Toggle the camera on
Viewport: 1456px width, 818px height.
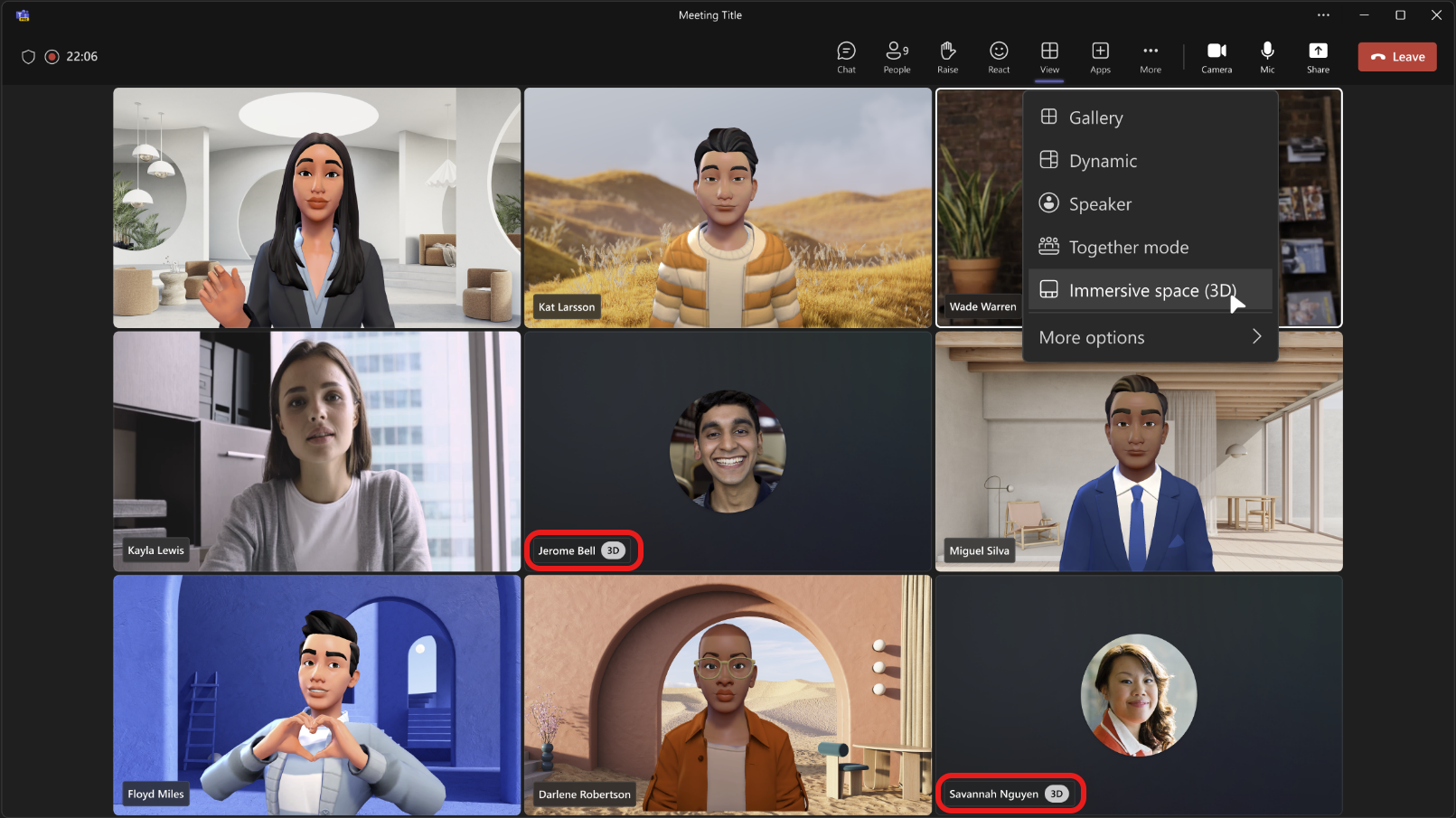pos(1216,56)
